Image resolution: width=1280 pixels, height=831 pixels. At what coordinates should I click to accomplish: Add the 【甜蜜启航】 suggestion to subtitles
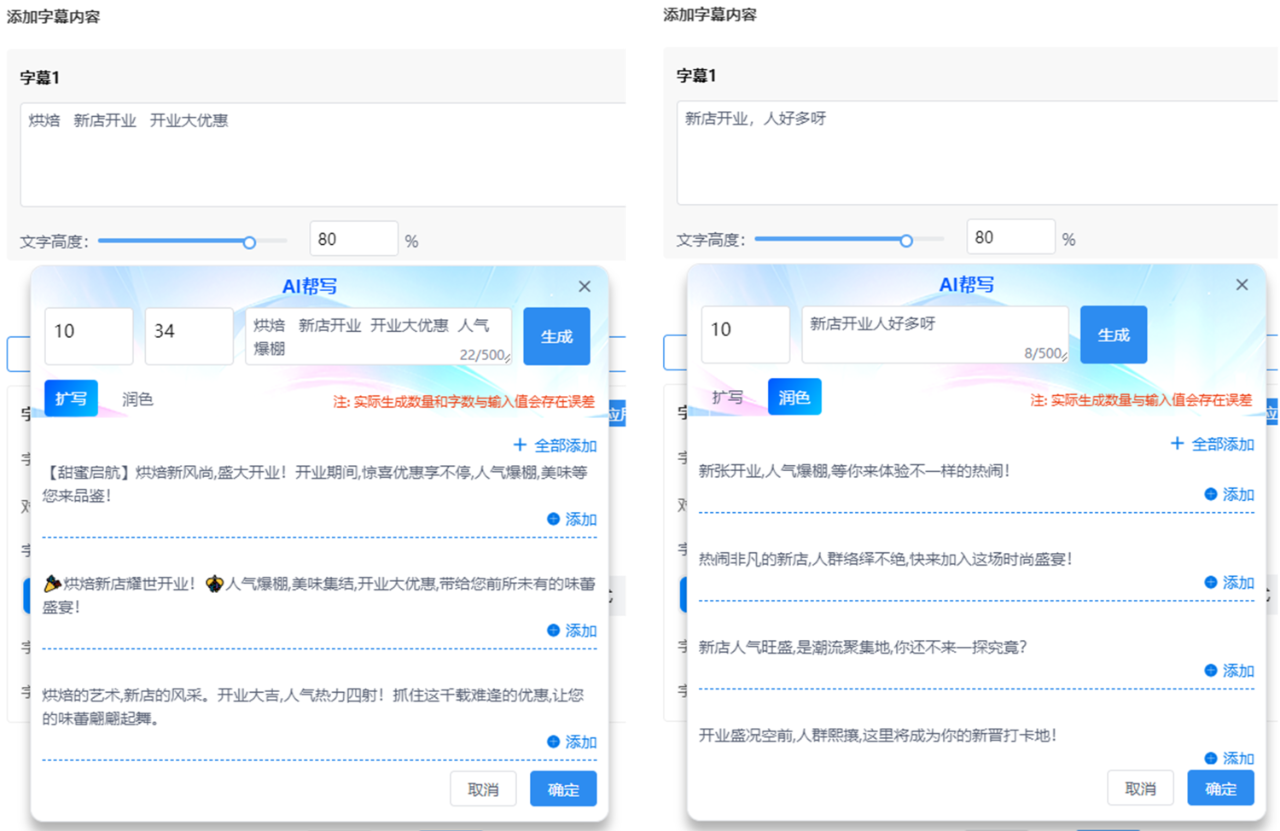572,519
